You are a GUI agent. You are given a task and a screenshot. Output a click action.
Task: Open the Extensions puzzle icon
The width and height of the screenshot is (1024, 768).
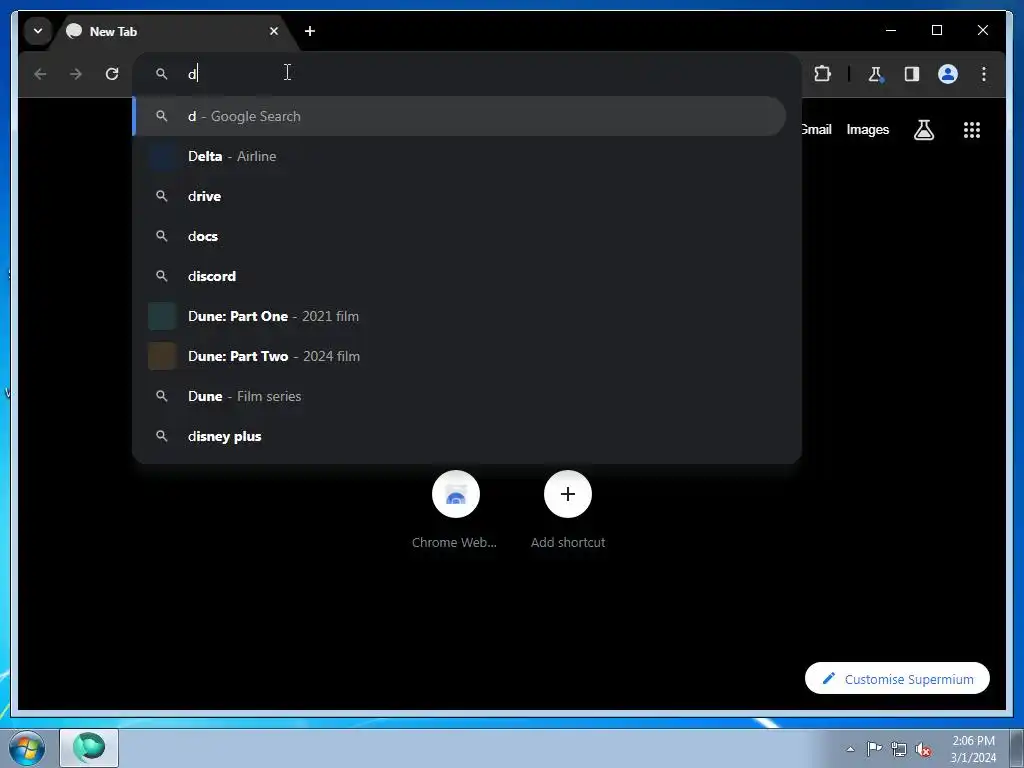tap(822, 74)
